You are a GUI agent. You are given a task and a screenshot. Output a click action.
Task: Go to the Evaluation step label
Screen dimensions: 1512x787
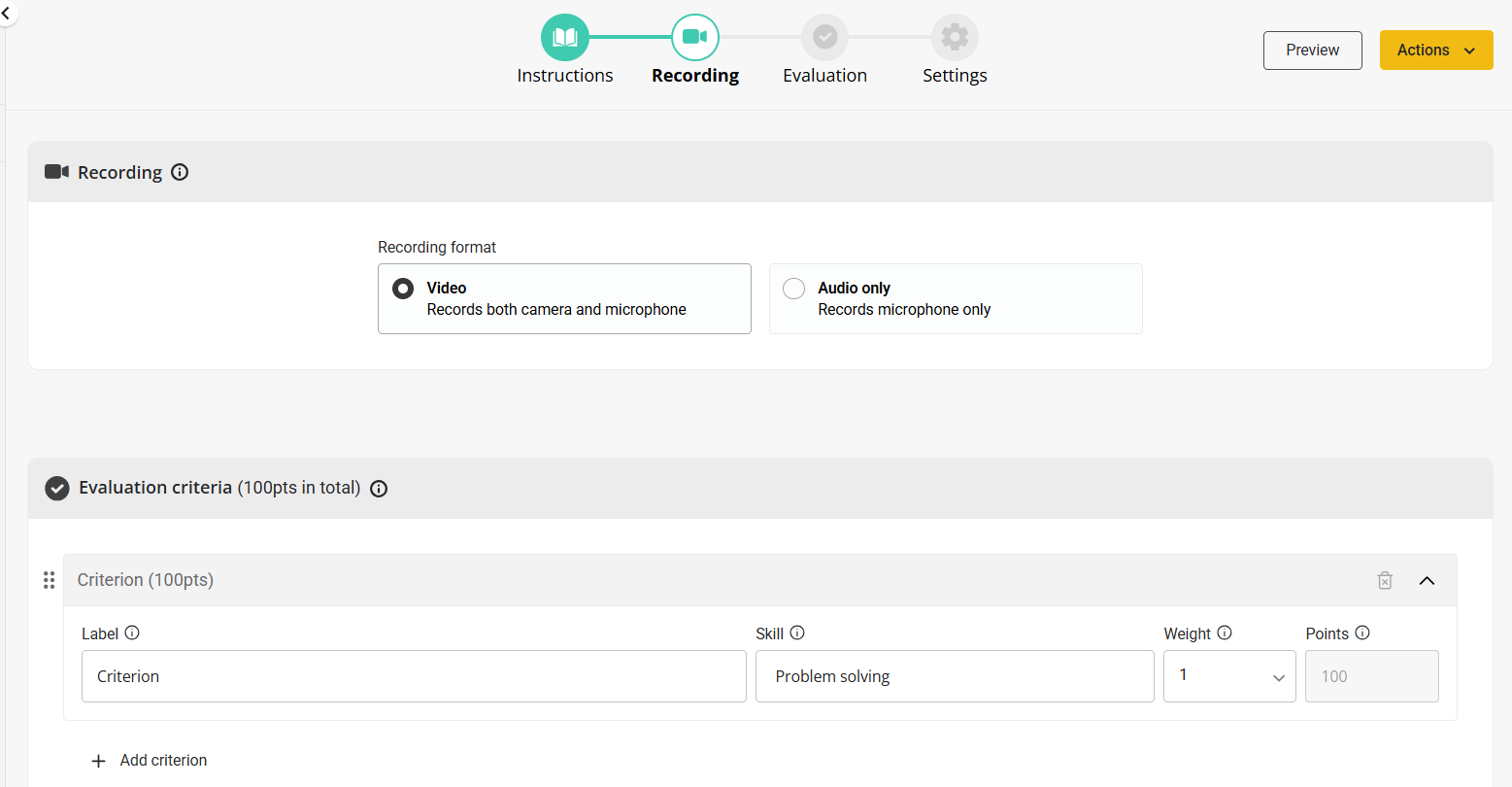824,76
